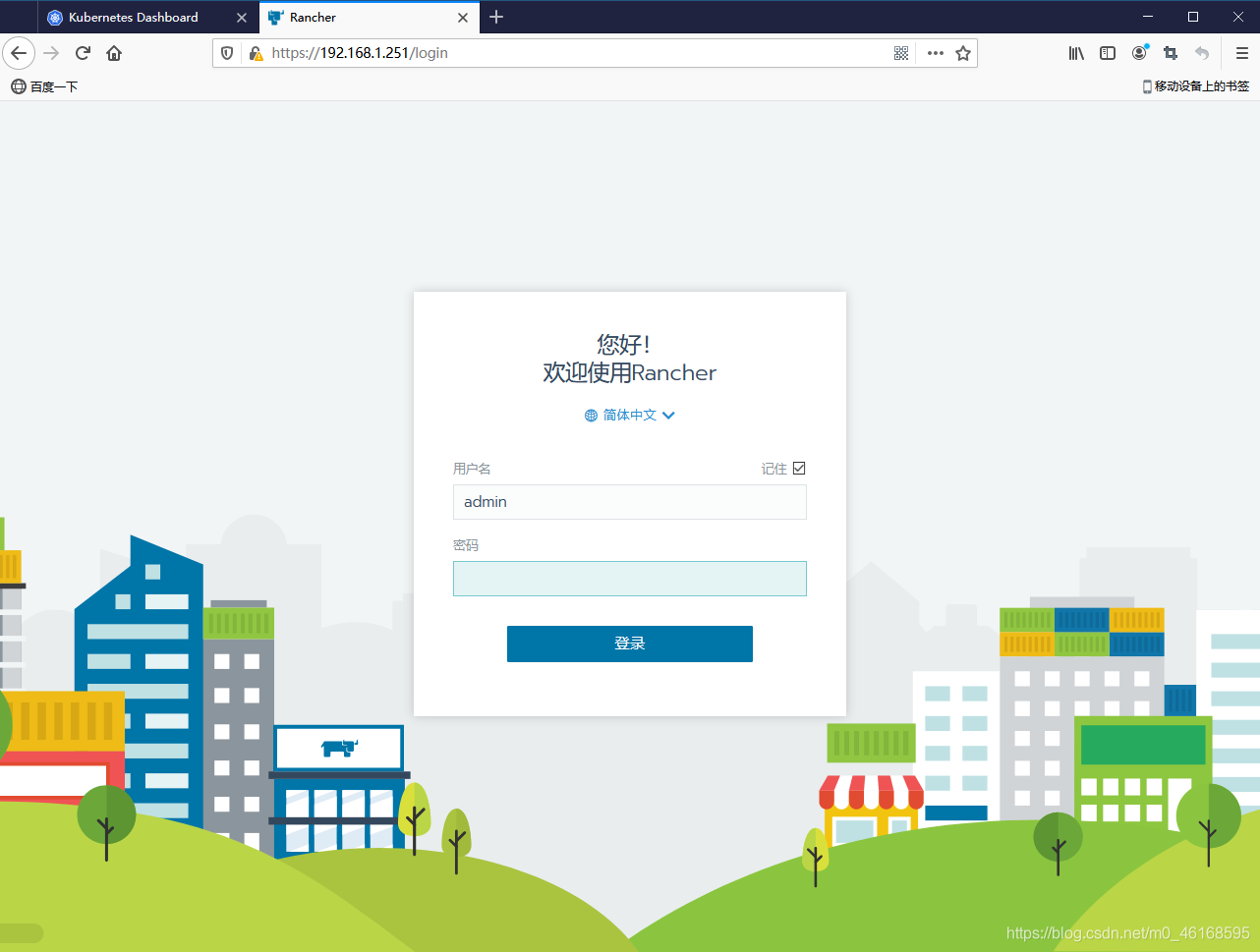Open the QR code icon in address bar

(901, 53)
